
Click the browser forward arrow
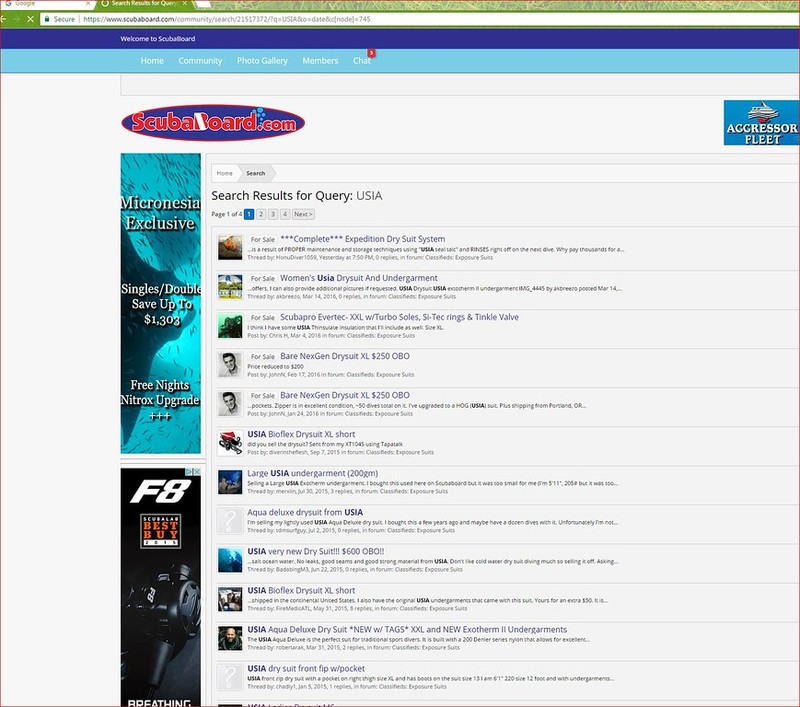(x=16, y=19)
